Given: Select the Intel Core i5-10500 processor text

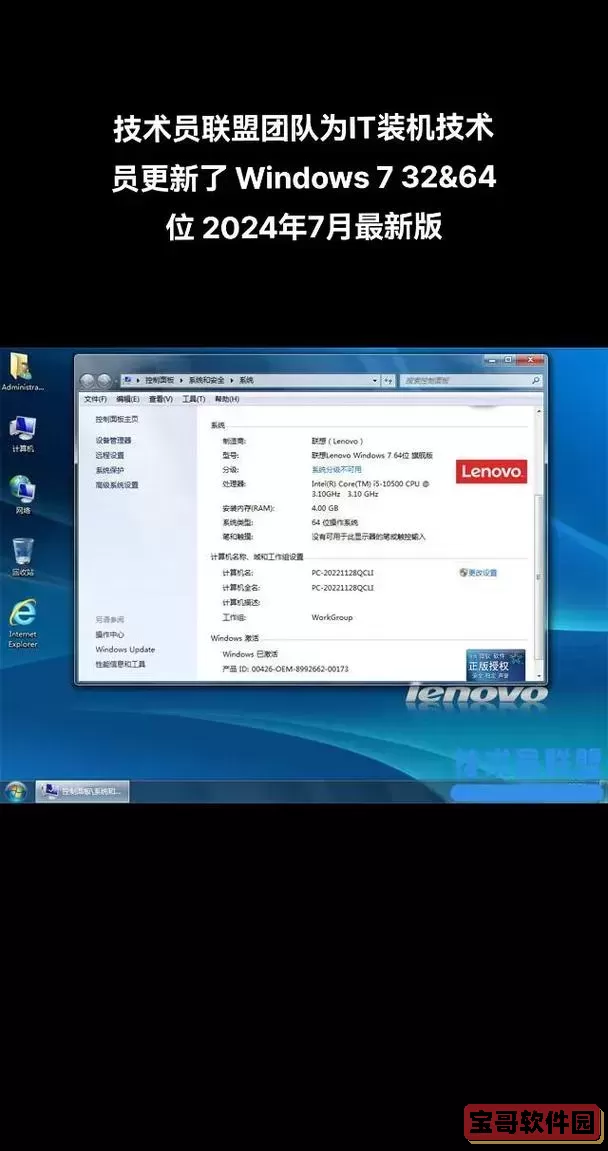Looking at the screenshot, I should tap(371, 489).
